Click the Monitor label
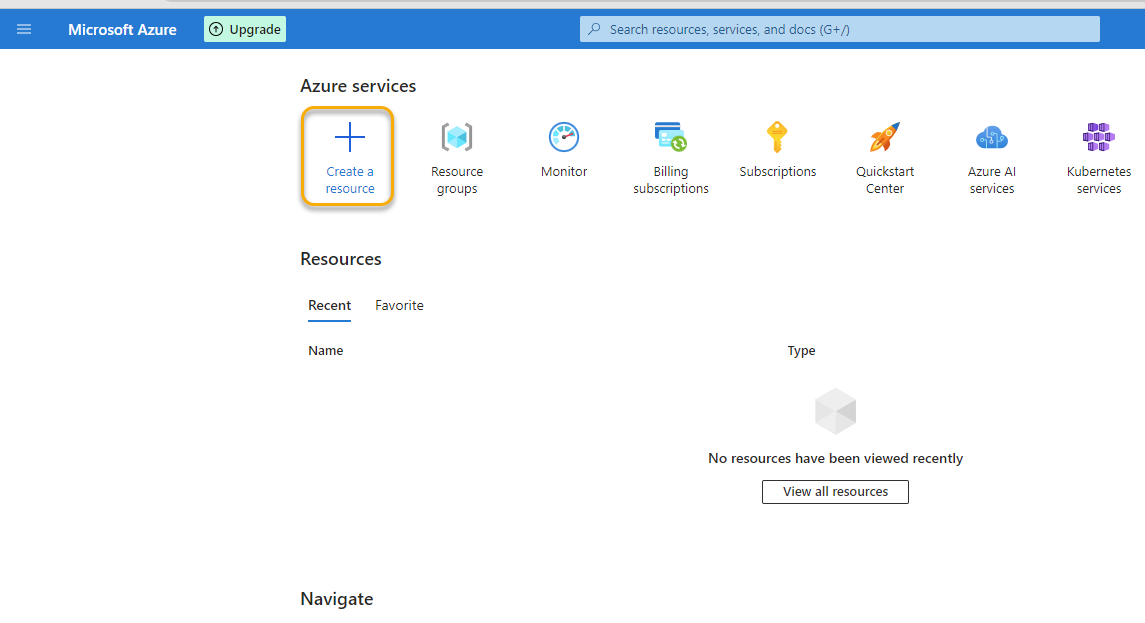 564,172
